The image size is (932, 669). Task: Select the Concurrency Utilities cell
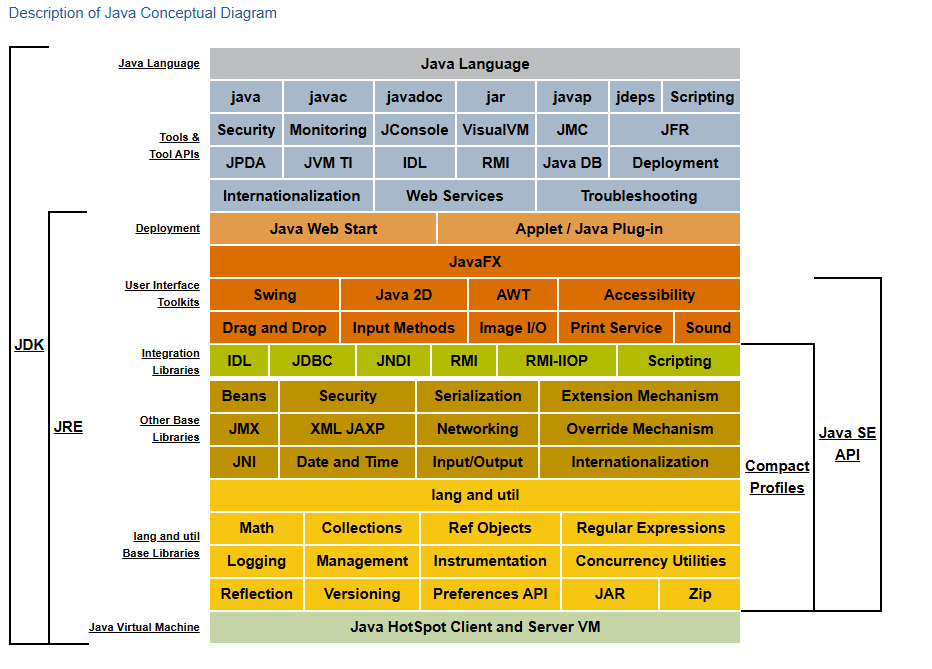point(650,561)
